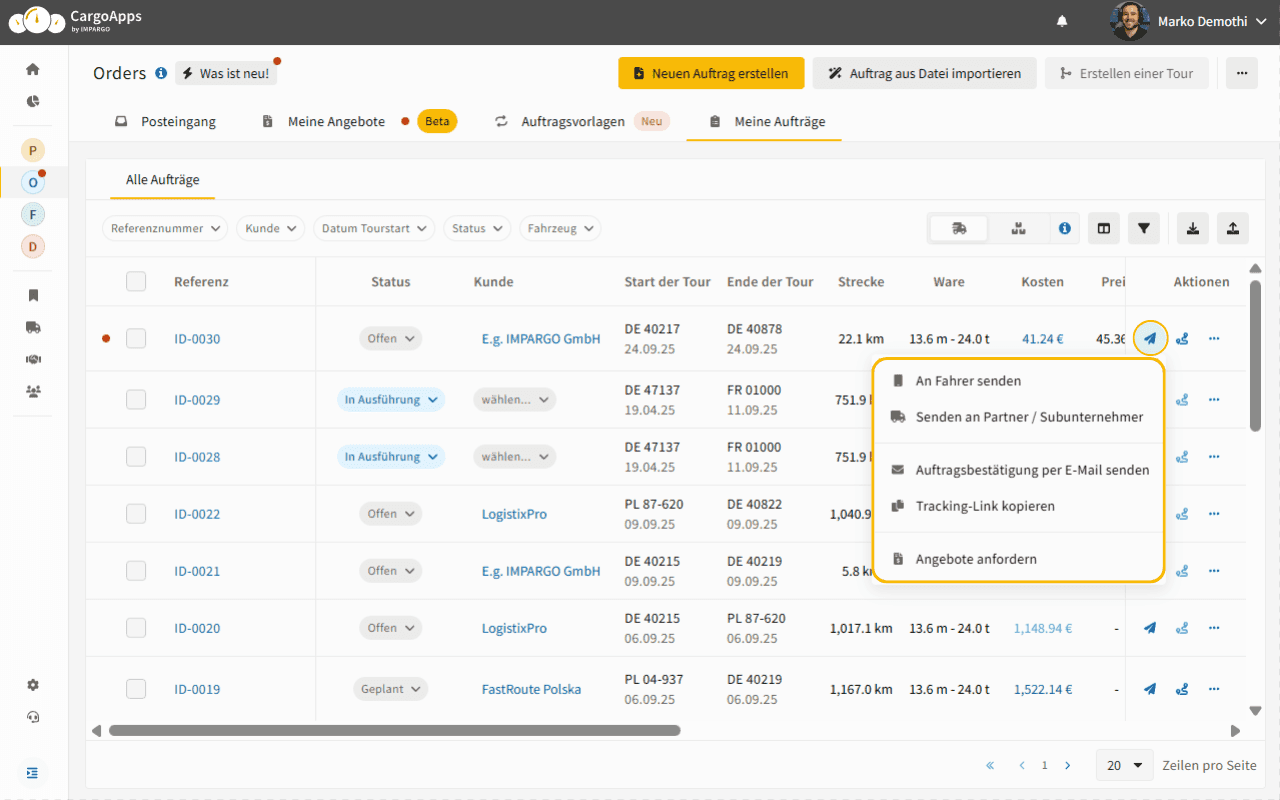This screenshot has height=800, width=1280.
Task: Tick the checkbox for ID-0030
Action: click(x=136, y=339)
